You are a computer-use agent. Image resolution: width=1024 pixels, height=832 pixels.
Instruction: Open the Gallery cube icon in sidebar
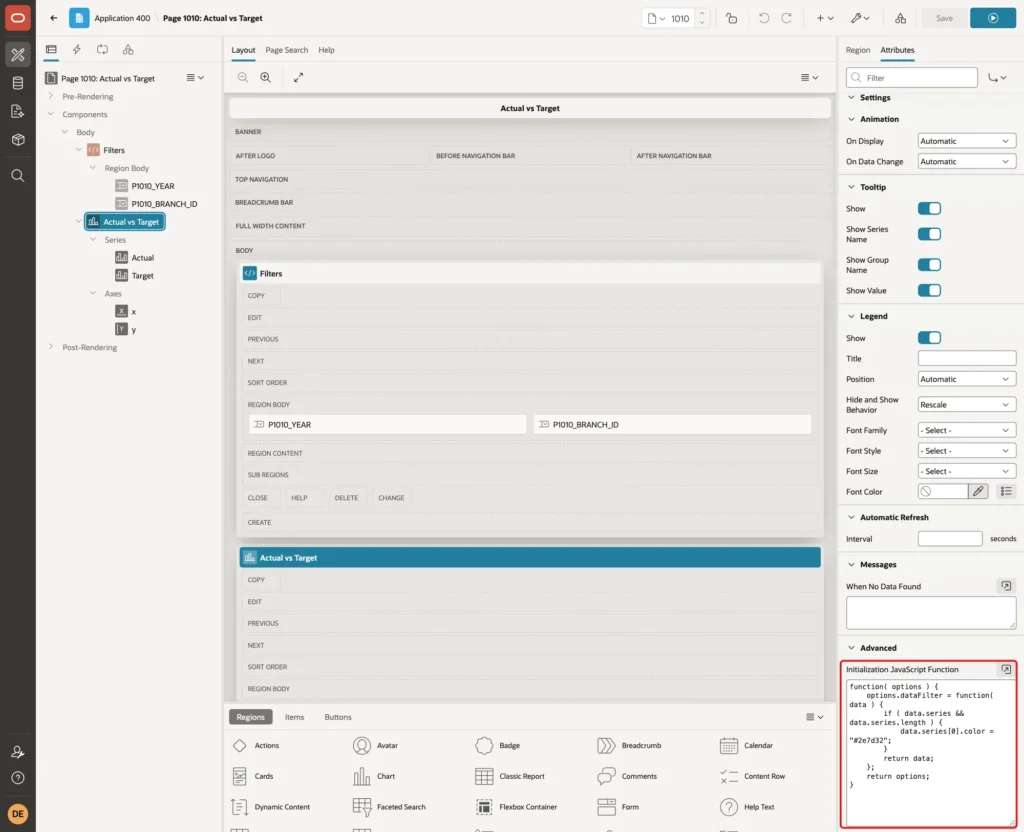coord(18,139)
